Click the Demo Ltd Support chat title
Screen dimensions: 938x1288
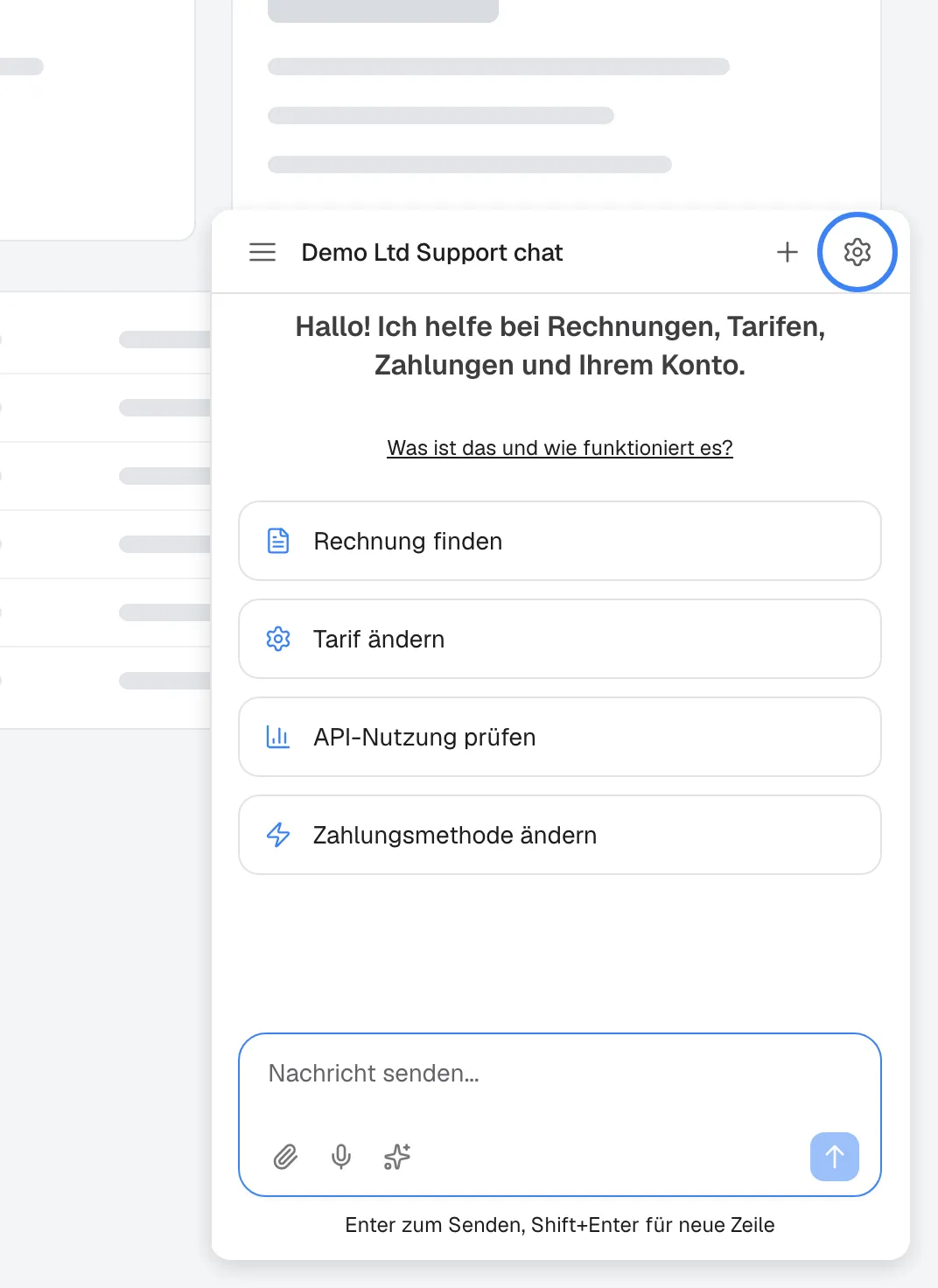click(432, 253)
